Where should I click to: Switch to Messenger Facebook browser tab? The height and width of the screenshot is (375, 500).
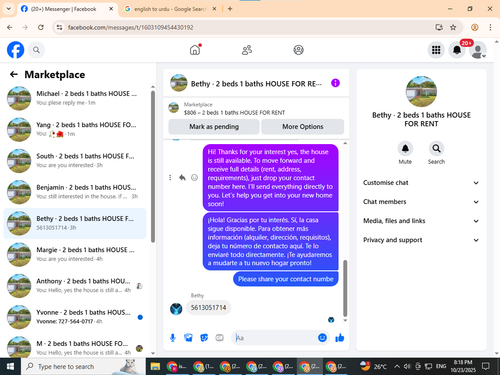(x=67, y=9)
